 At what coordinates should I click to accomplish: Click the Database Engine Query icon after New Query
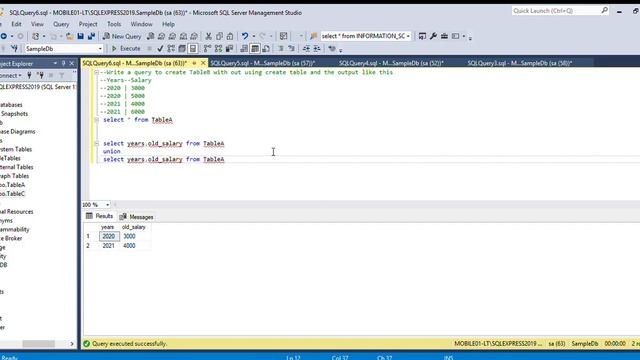pyautogui.click(x=151, y=36)
